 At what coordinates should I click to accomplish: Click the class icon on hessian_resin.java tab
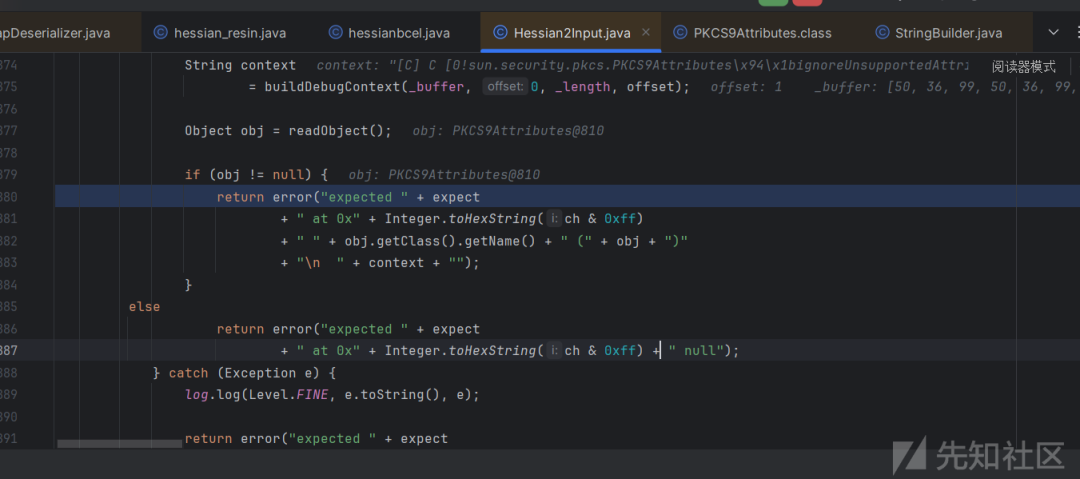pos(160,33)
